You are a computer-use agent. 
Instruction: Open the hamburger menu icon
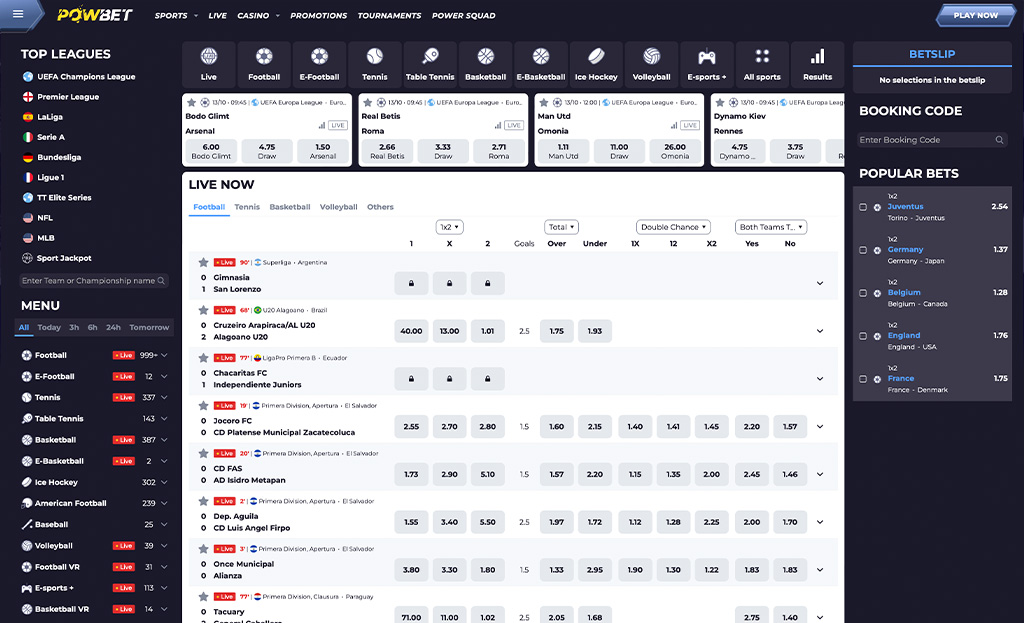click(18, 14)
